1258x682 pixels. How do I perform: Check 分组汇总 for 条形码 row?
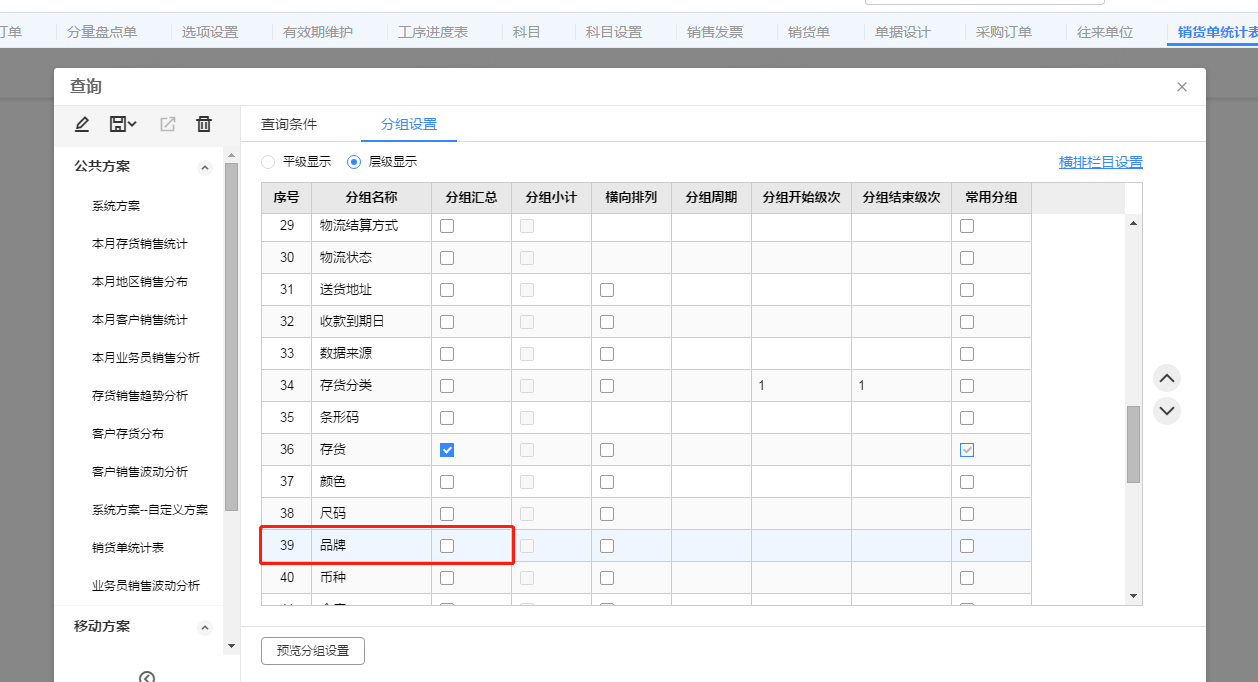click(447, 418)
